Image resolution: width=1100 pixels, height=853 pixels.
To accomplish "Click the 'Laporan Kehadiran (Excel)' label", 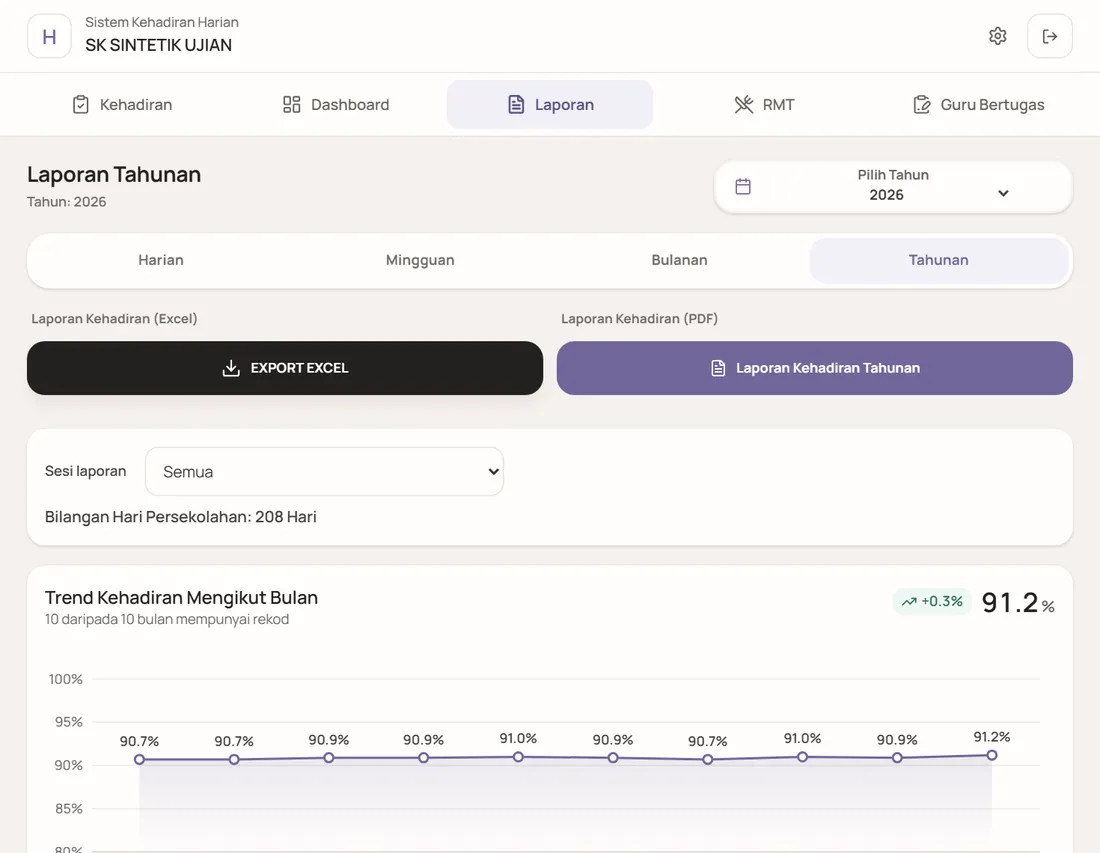I will [x=114, y=318].
